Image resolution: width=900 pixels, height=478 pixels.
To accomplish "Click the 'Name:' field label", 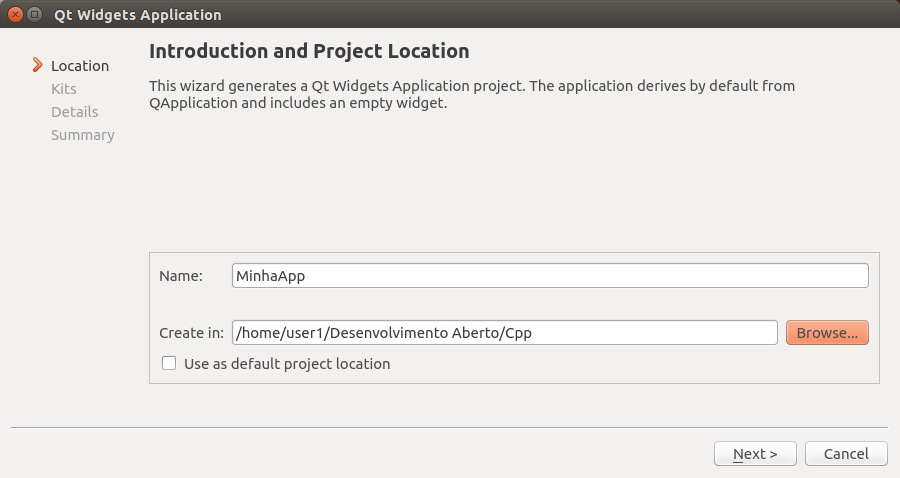I will click(x=181, y=275).
